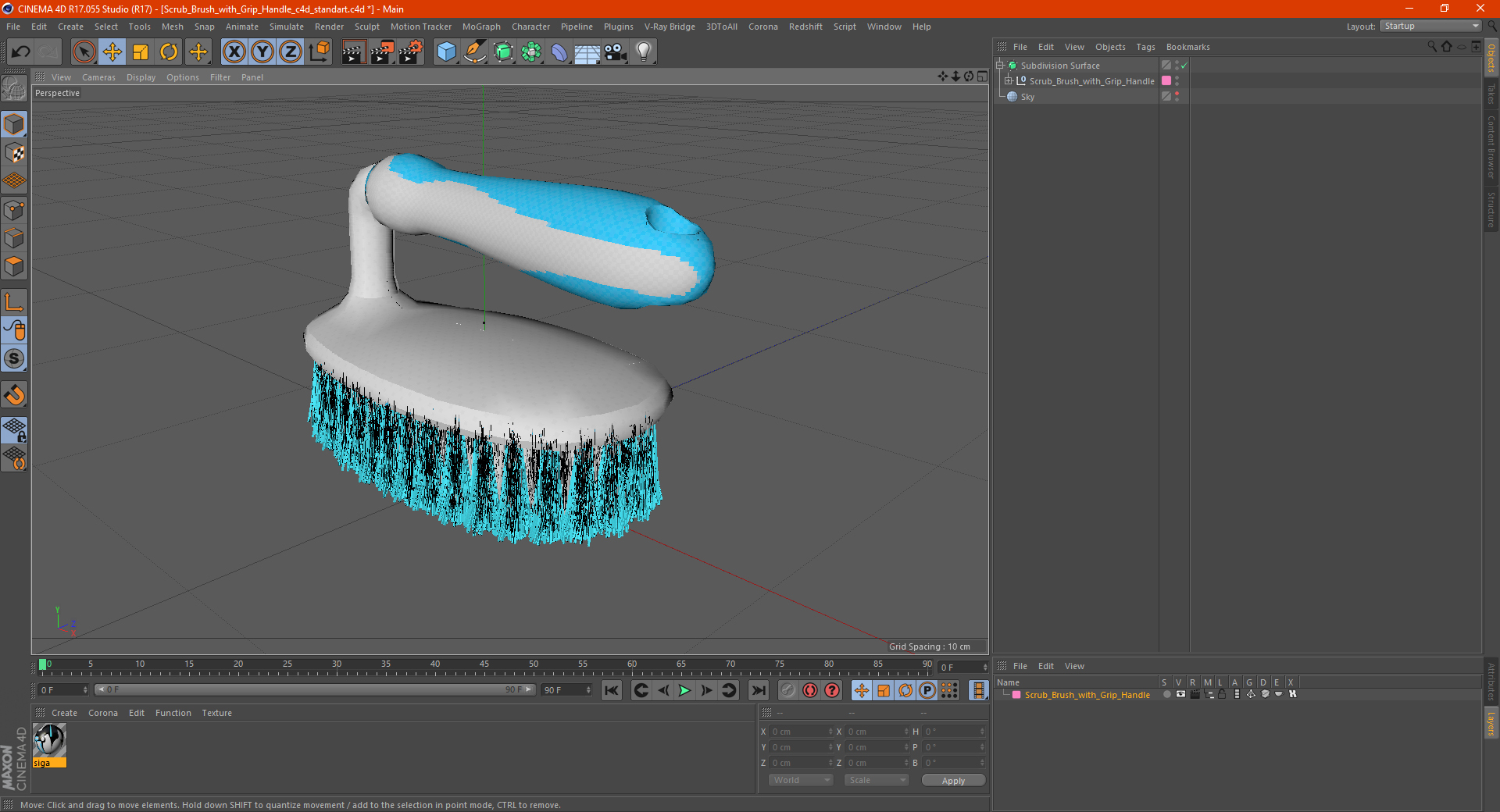
Task: Open the World coordinate dropdown
Action: tap(801, 780)
